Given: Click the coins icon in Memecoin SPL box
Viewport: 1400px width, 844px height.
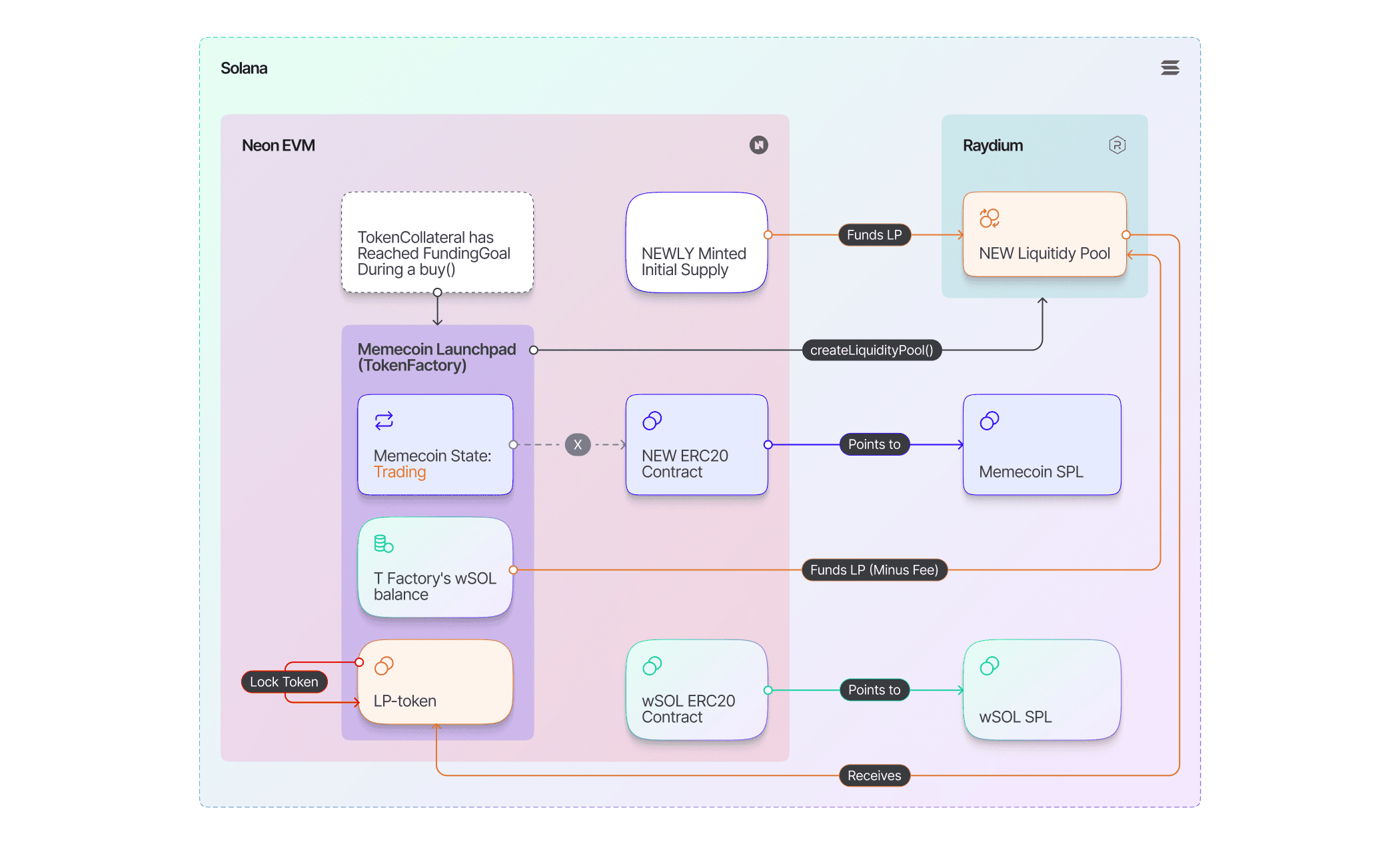Looking at the screenshot, I should (990, 420).
